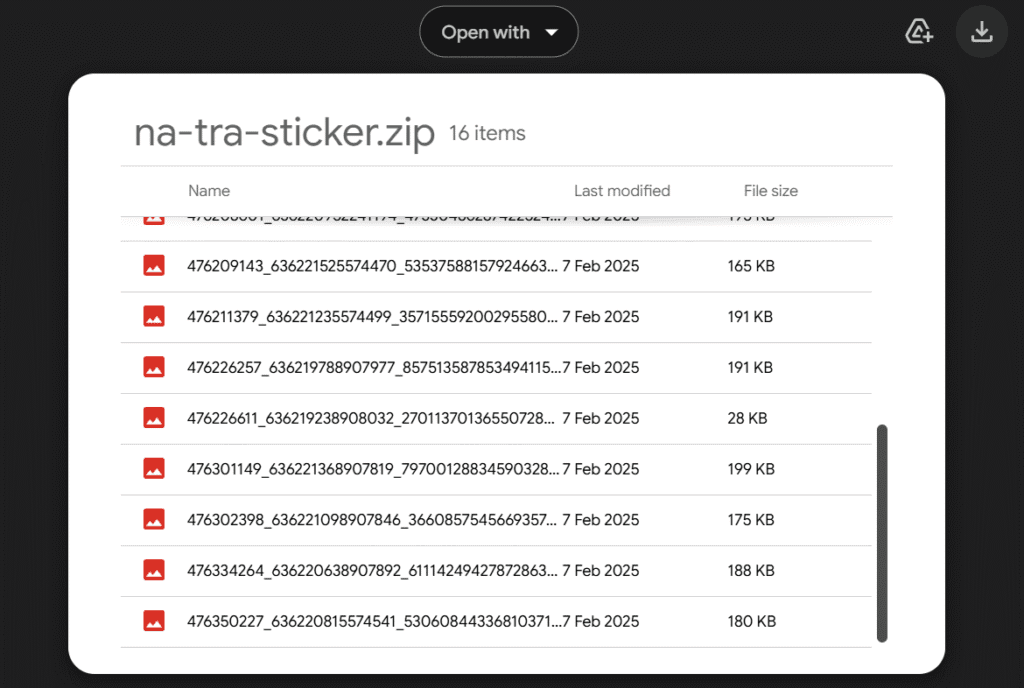Click image icon for file 476334264
Image resolution: width=1024 pixels, height=688 pixels.
pos(154,571)
